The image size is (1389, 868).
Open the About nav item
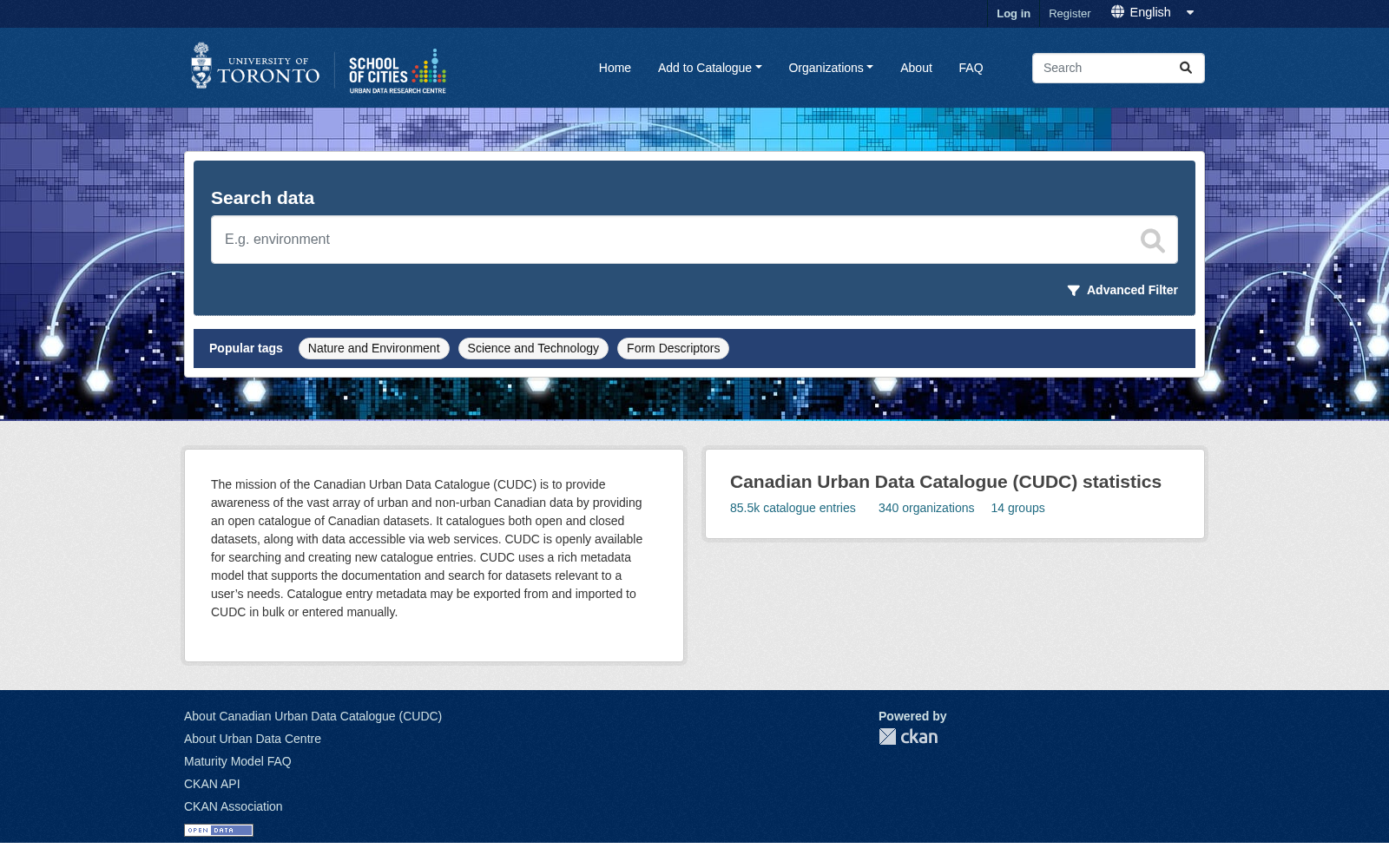coord(916,68)
